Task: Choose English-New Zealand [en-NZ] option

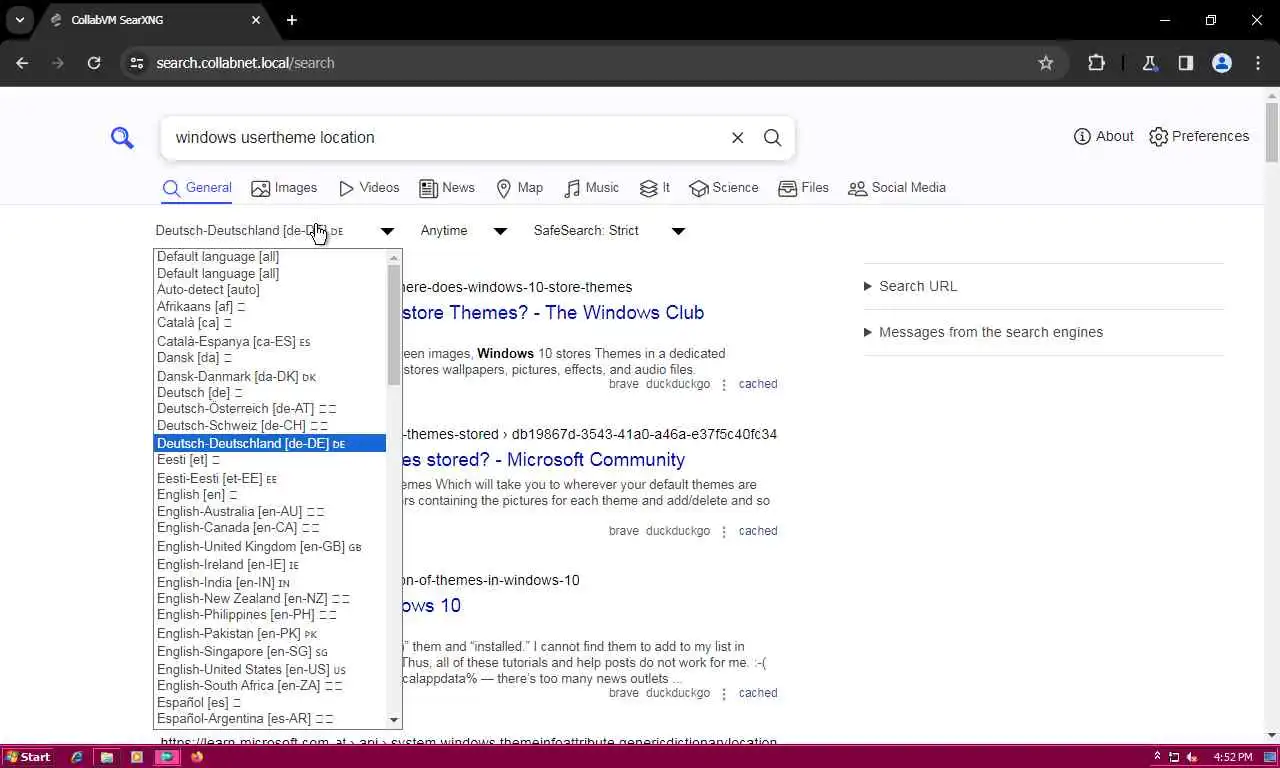Action: click(x=270, y=599)
